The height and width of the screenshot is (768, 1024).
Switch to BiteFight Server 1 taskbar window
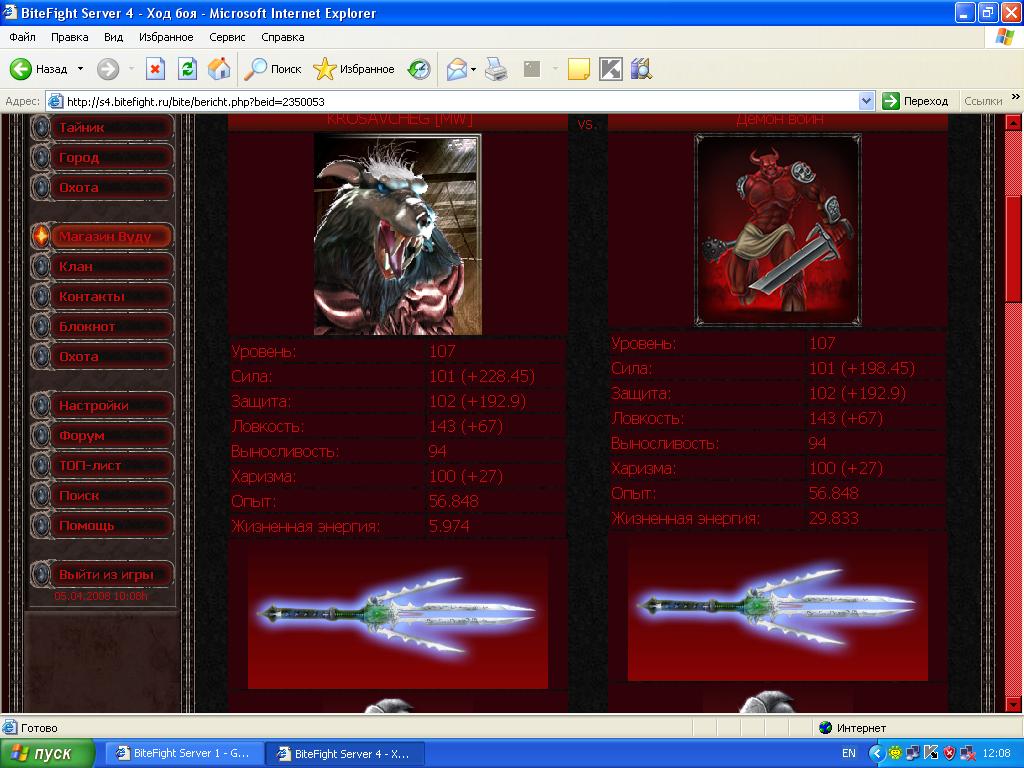[185, 754]
